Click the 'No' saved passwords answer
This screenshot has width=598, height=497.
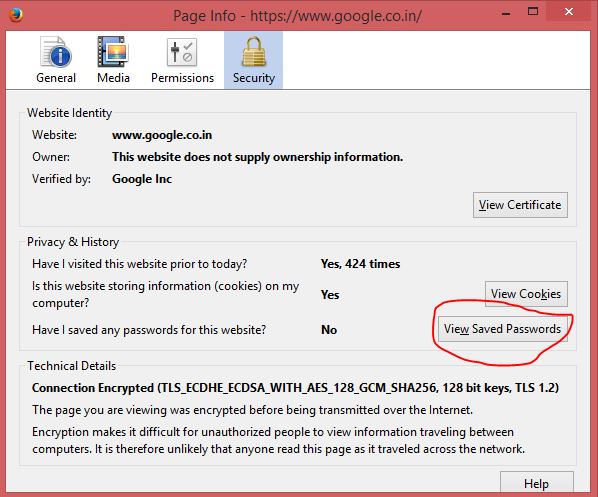click(x=329, y=330)
